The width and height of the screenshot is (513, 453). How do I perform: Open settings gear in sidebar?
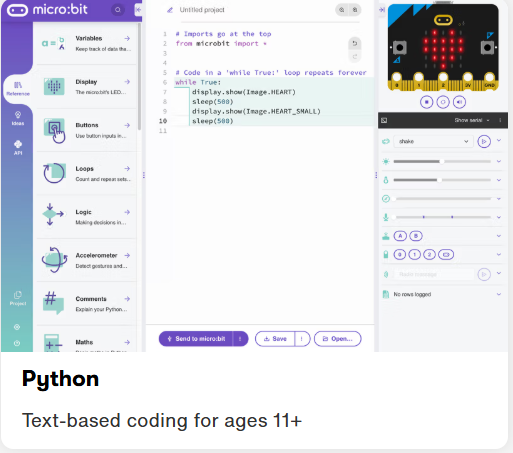(17, 327)
